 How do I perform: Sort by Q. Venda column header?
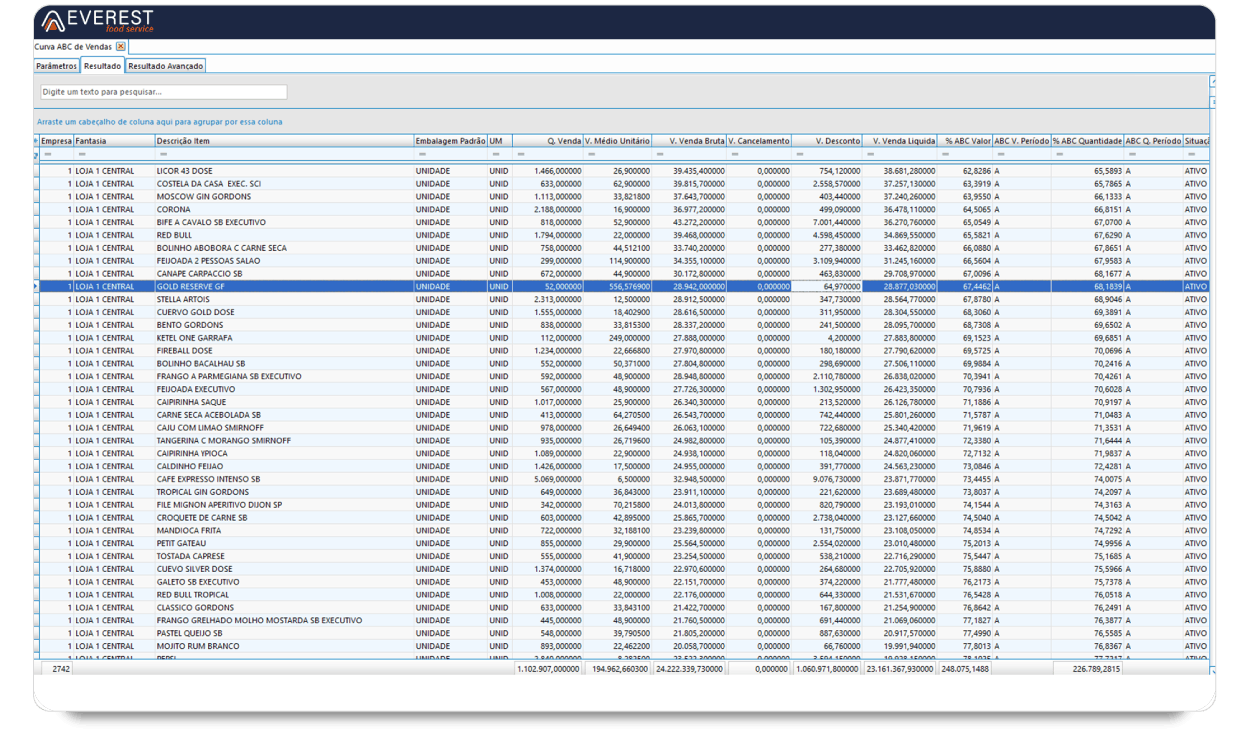548,141
